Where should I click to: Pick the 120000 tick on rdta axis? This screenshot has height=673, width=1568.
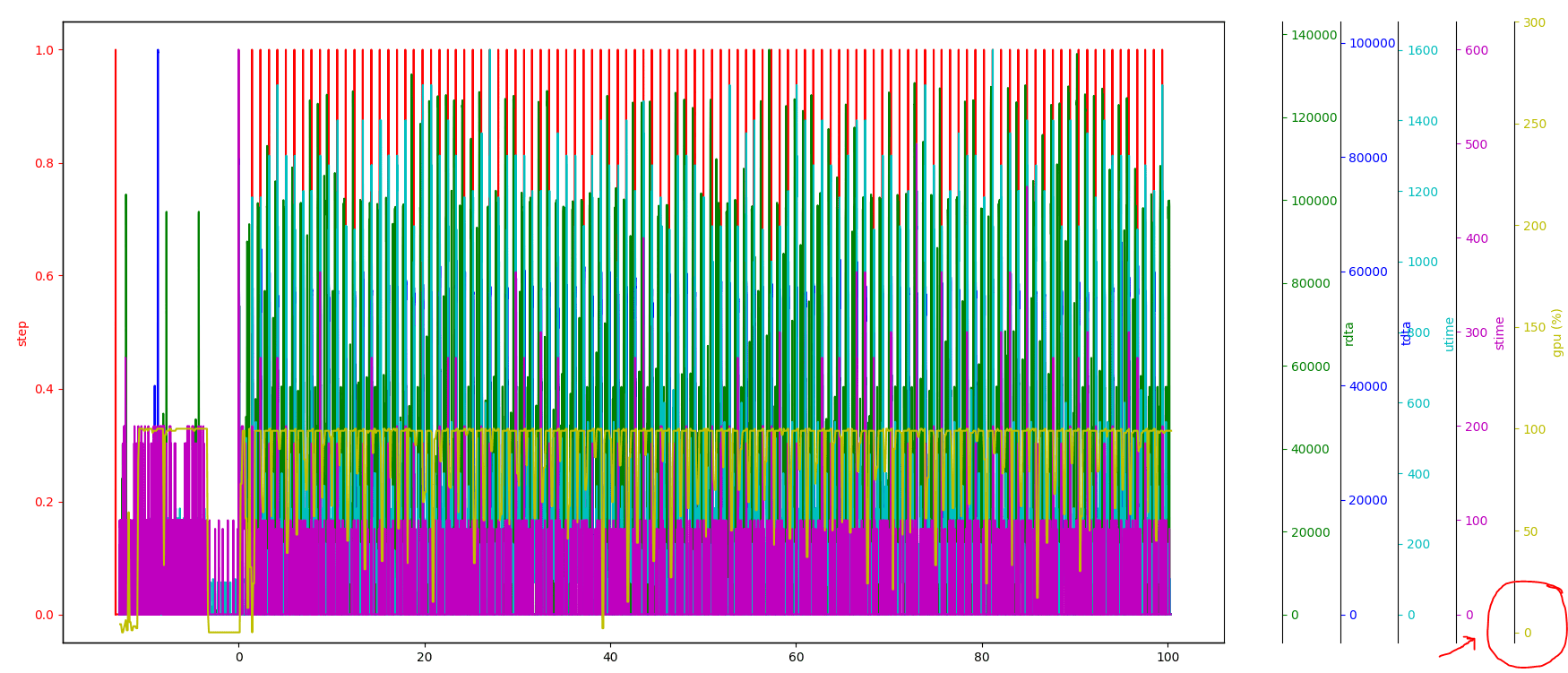tap(1314, 117)
